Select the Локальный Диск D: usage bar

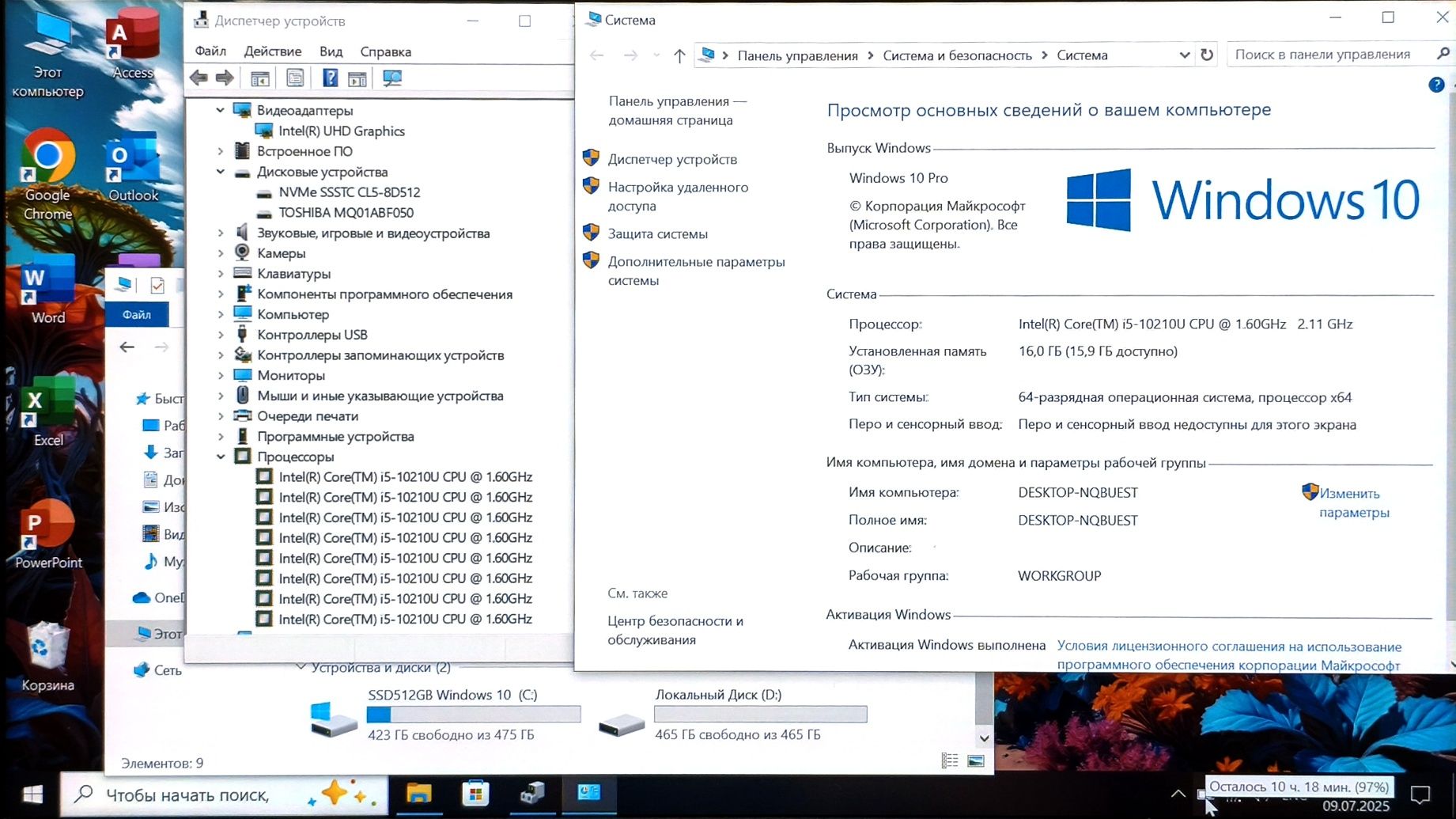(761, 714)
